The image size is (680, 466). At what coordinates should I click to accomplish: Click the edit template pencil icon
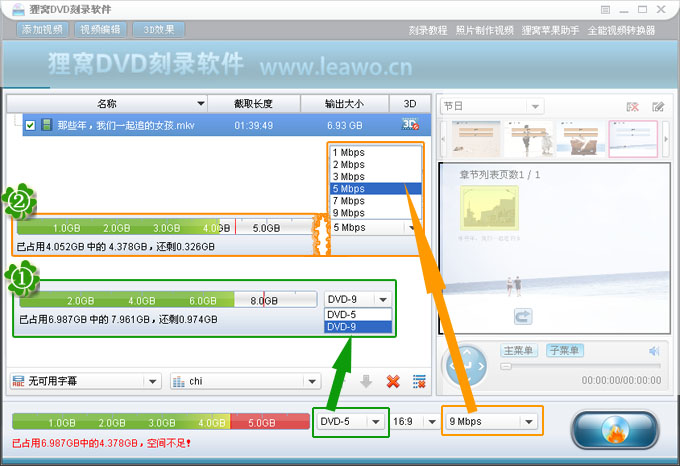pyautogui.click(x=658, y=107)
